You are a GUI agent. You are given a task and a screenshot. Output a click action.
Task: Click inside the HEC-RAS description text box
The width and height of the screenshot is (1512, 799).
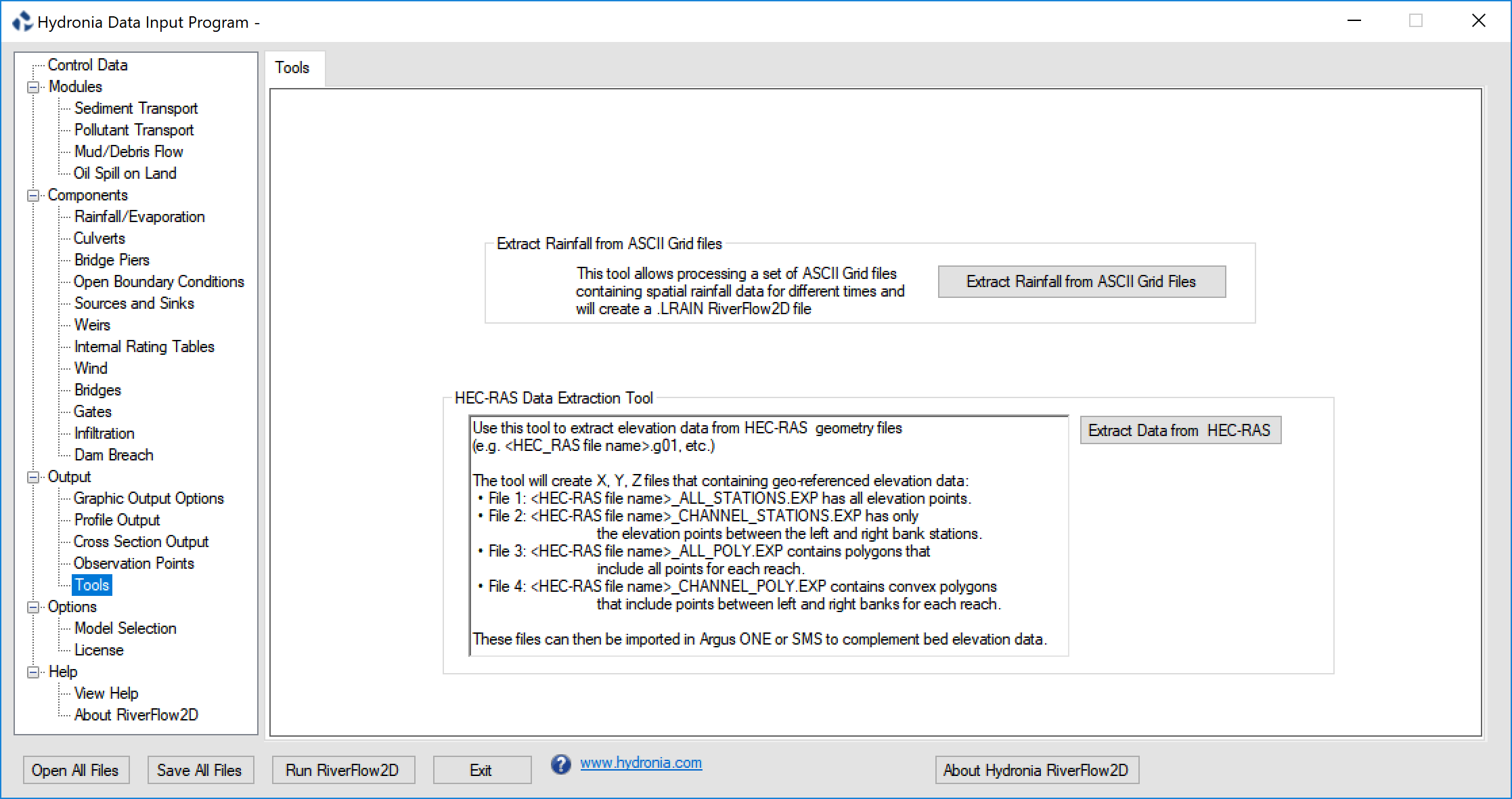click(x=769, y=536)
